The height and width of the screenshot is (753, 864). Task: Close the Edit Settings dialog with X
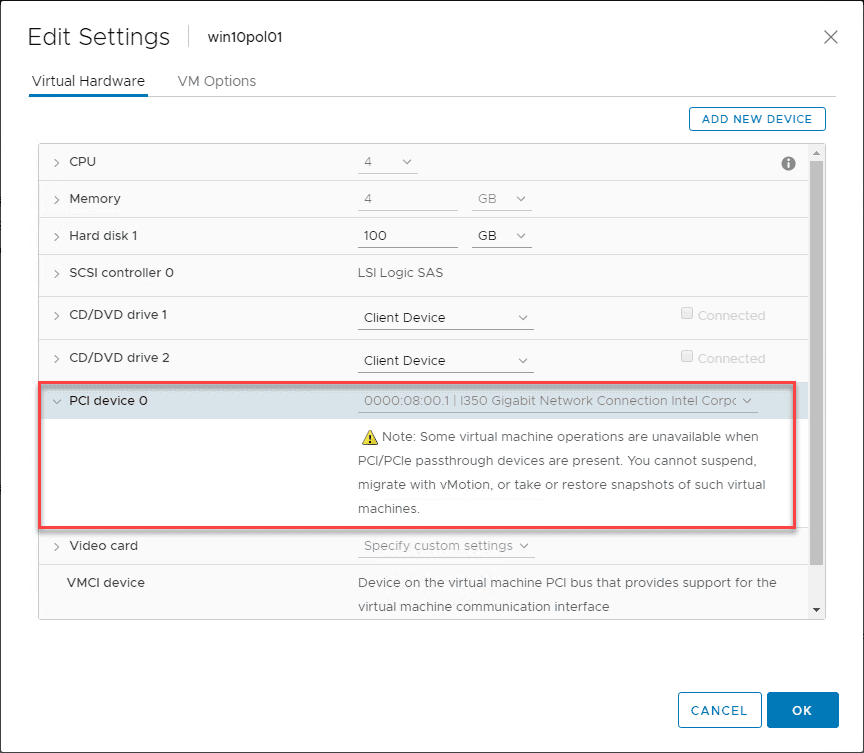[830, 37]
